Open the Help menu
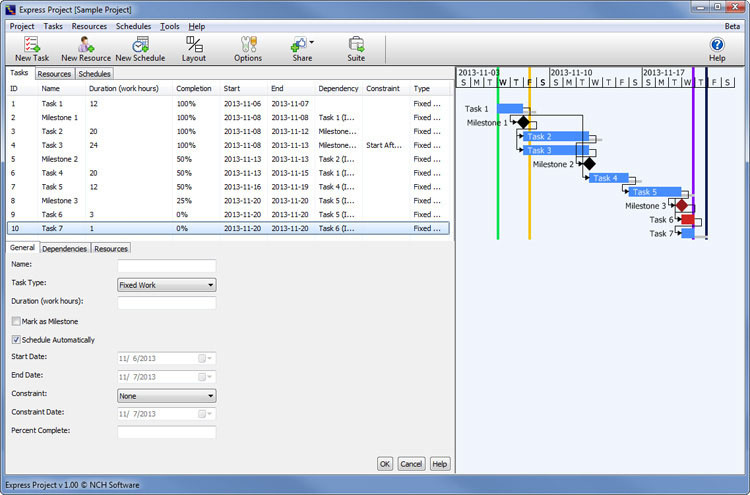This screenshot has height=495, width=750. click(x=197, y=26)
